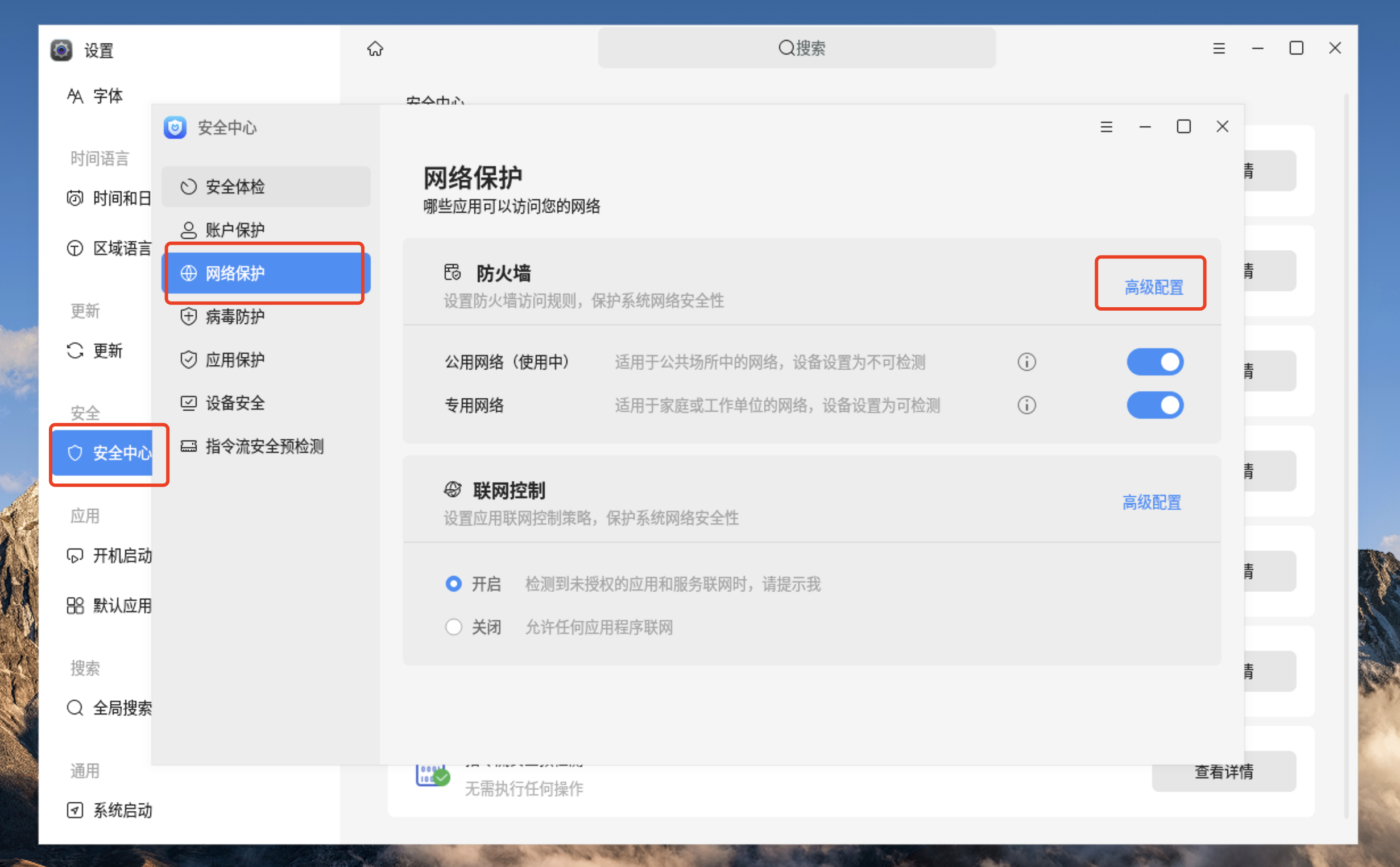The height and width of the screenshot is (867, 1400).
Task: Select 设备安全 in Security Center
Action: [x=235, y=403]
